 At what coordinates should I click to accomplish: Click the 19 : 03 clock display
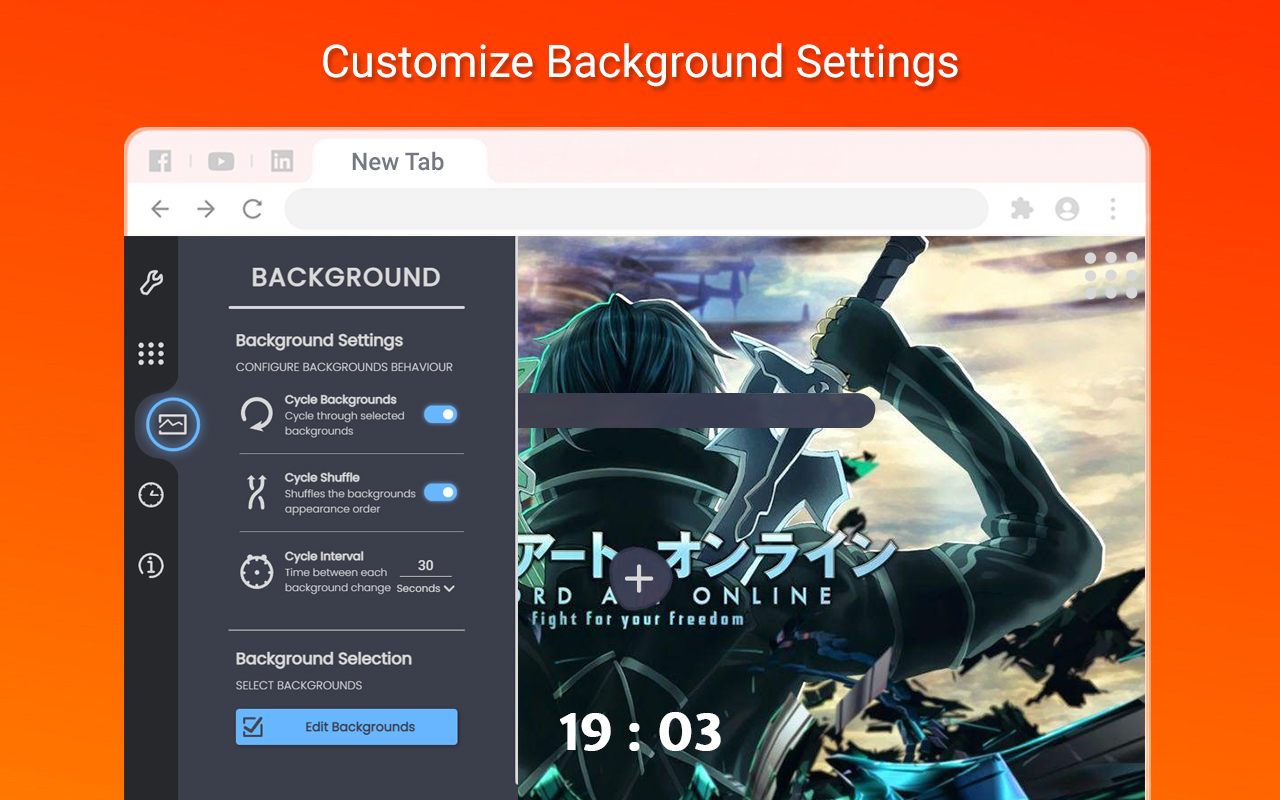point(640,733)
